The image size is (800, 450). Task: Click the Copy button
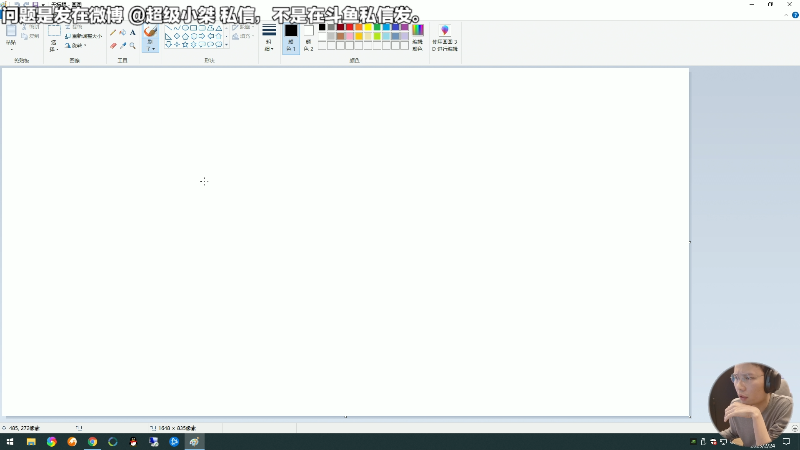click(x=30, y=36)
